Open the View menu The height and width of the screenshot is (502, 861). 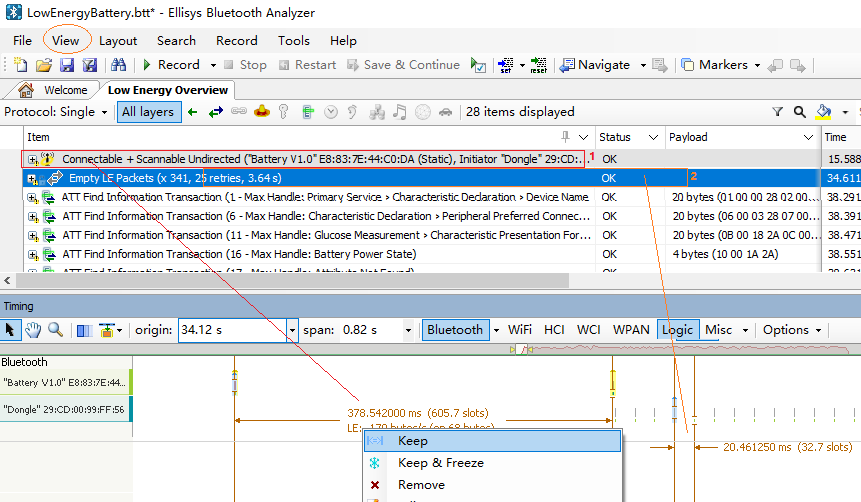66,41
